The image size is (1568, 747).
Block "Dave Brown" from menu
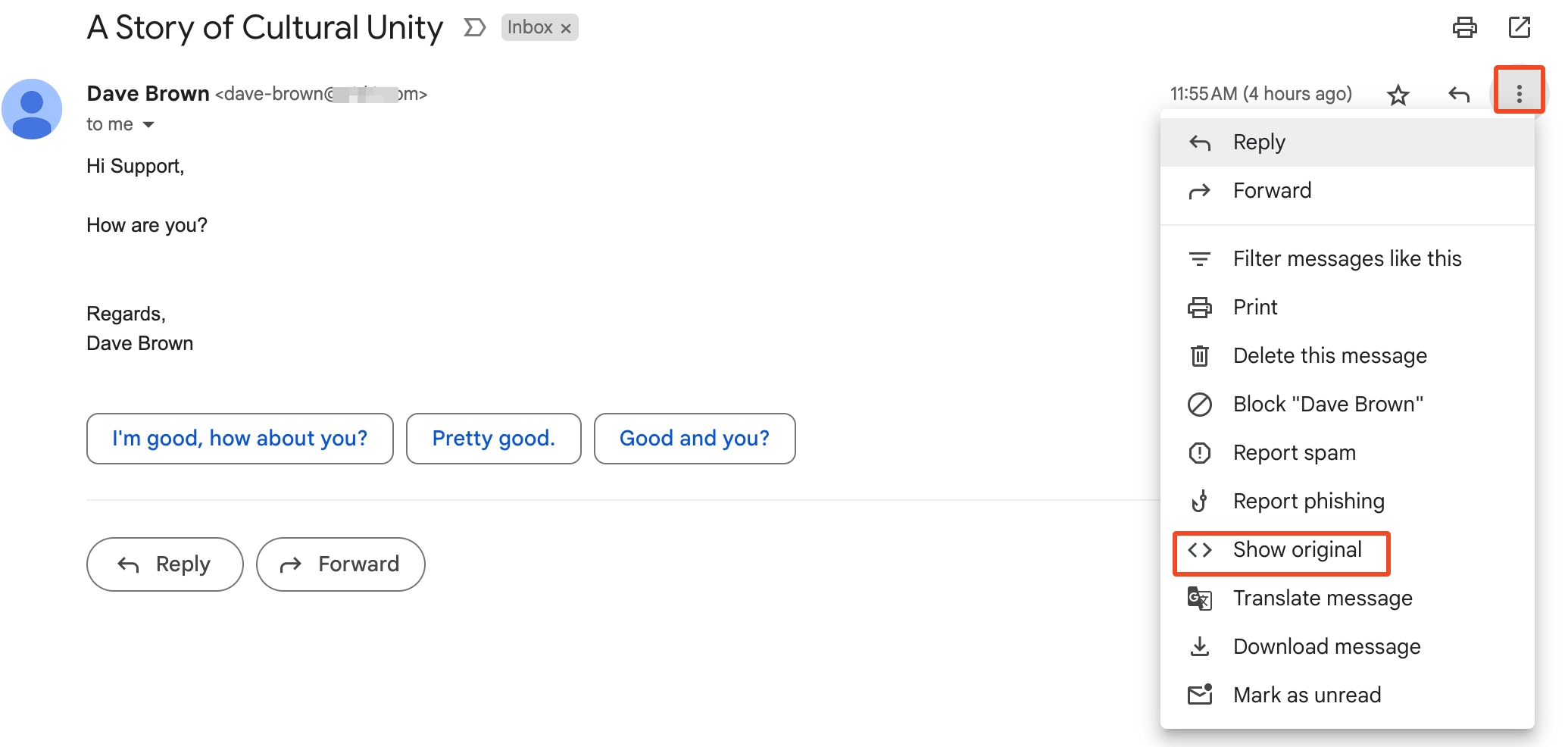pos(1327,405)
